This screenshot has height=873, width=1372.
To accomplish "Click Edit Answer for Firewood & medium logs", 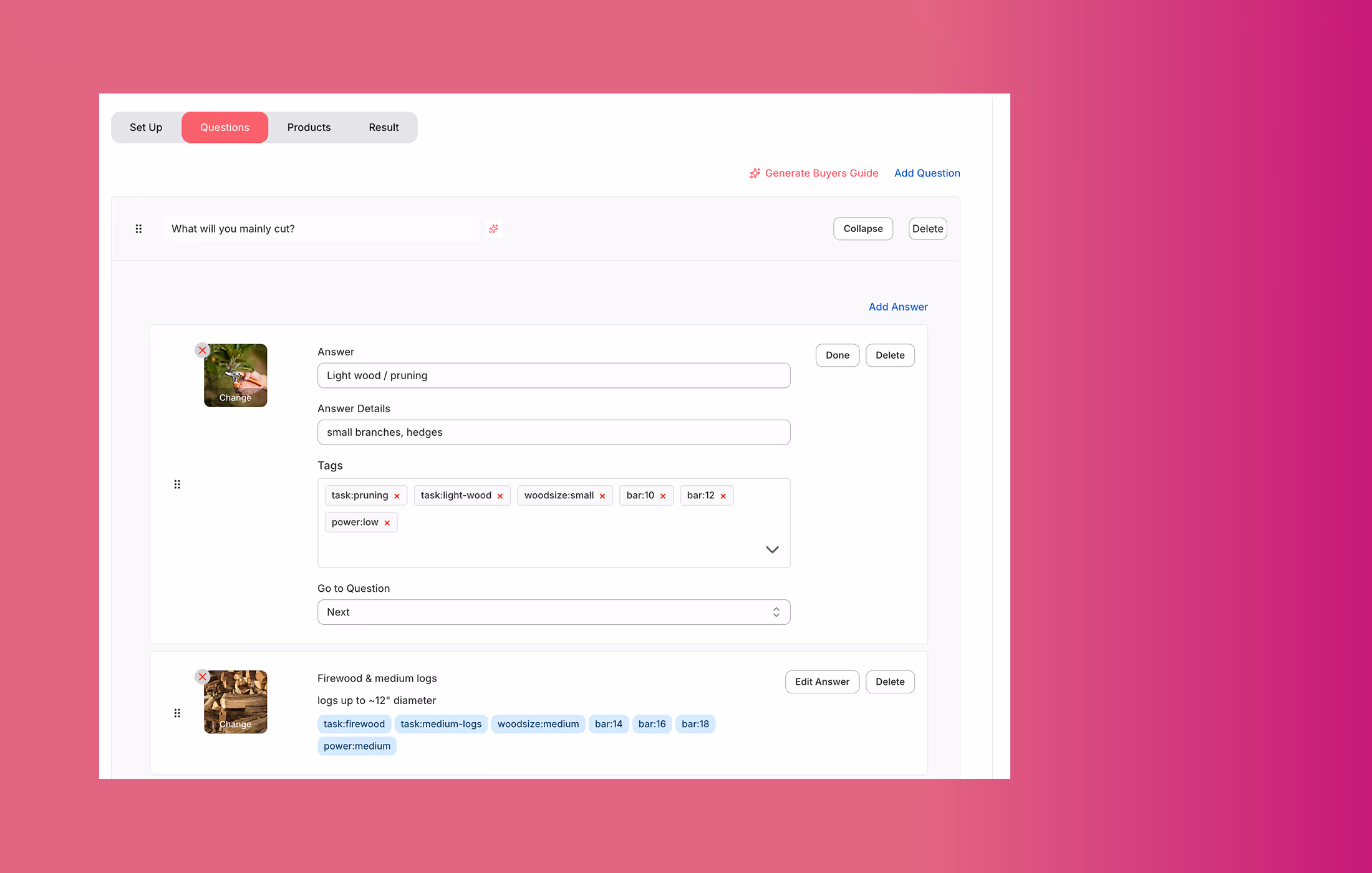I will tap(821, 682).
